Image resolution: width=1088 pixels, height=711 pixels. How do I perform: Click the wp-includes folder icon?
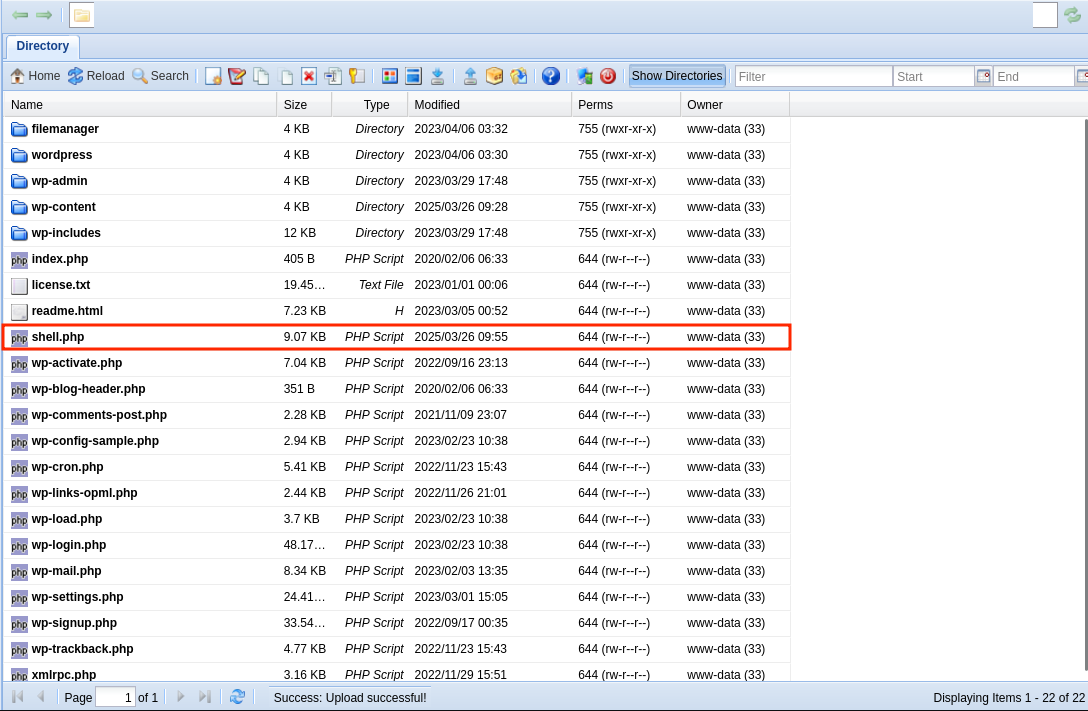[19, 234]
